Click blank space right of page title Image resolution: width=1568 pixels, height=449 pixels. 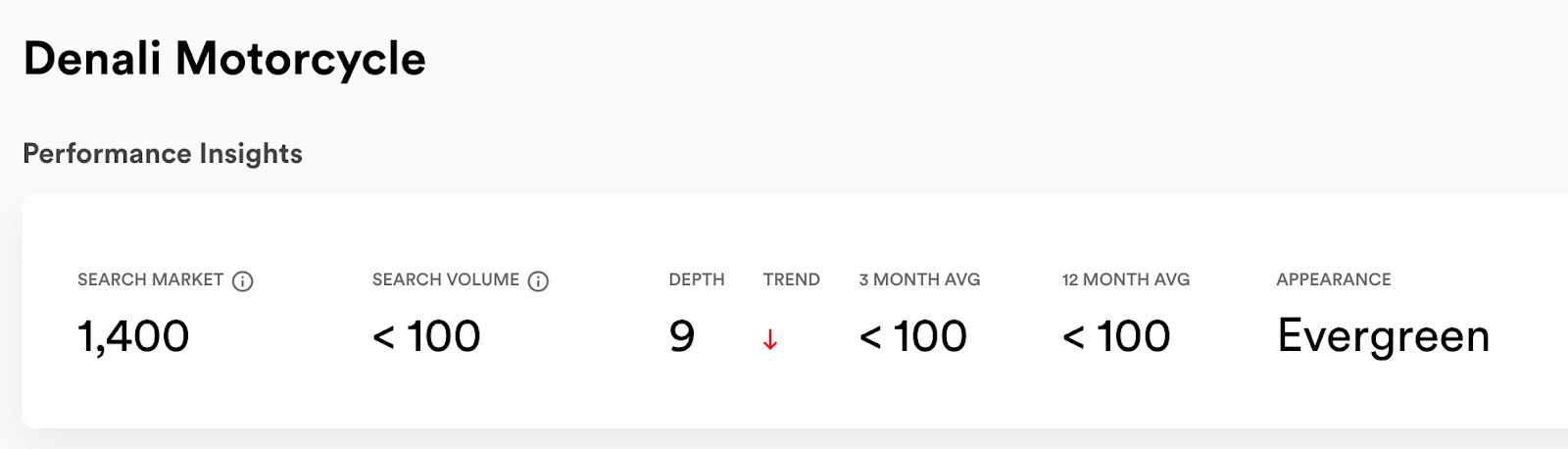pos(980,59)
